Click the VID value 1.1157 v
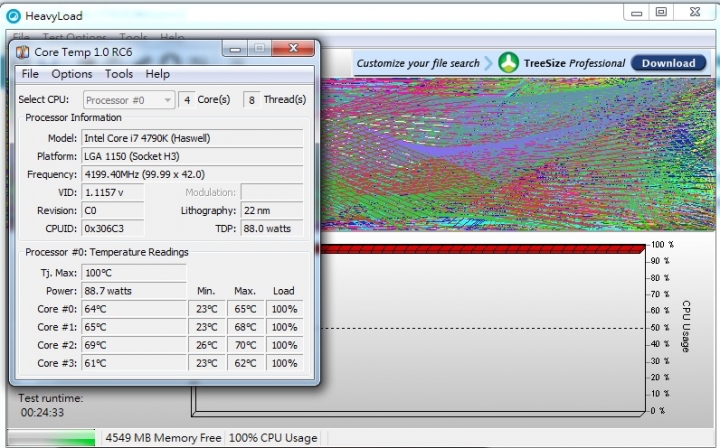Image resolution: width=720 pixels, height=448 pixels. (x=112, y=192)
